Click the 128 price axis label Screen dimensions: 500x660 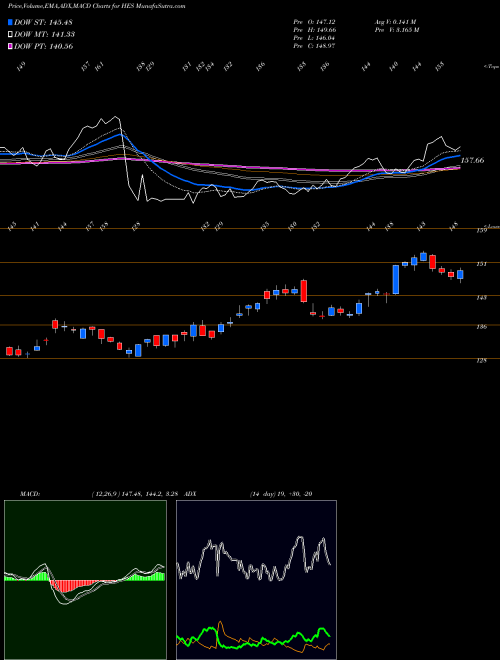point(481,360)
